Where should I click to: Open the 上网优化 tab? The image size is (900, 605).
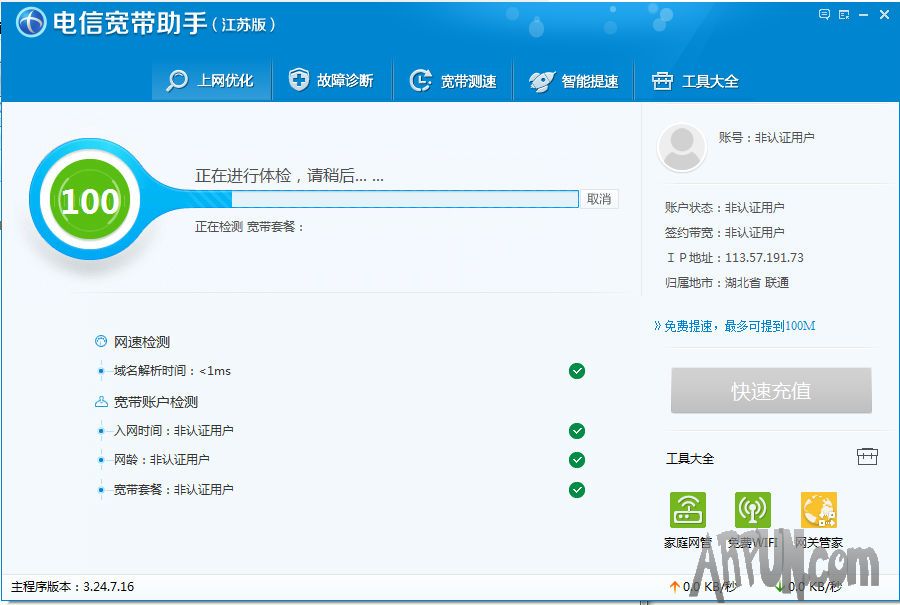click(x=211, y=80)
